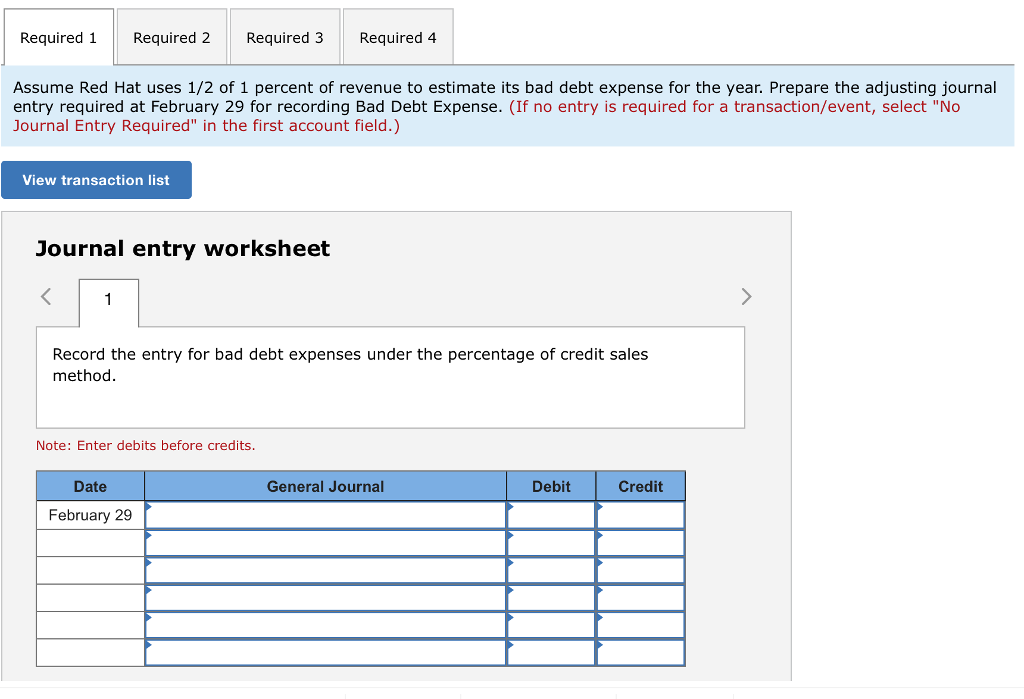The height and width of the screenshot is (699, 1024).
Task: Select General Journal account field for February 29 row
Action: tap(325, 515)
